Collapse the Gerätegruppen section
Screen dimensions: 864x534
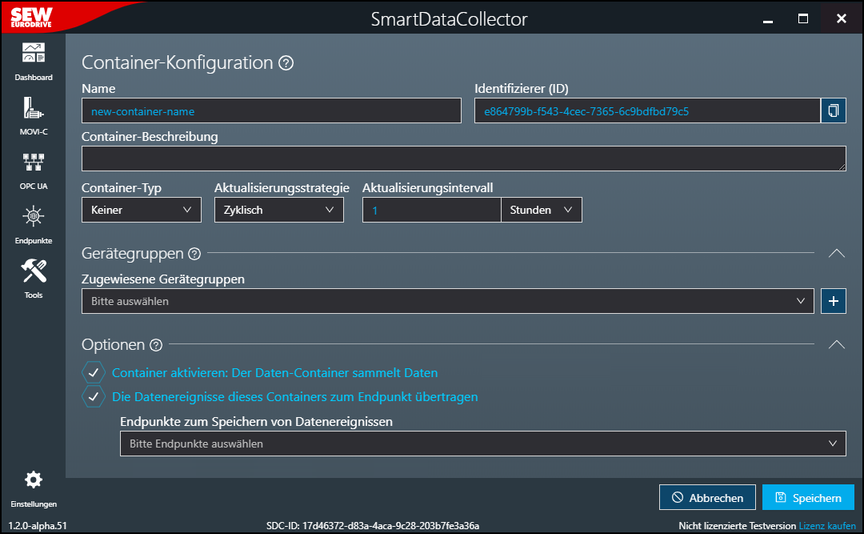(837, 254)
